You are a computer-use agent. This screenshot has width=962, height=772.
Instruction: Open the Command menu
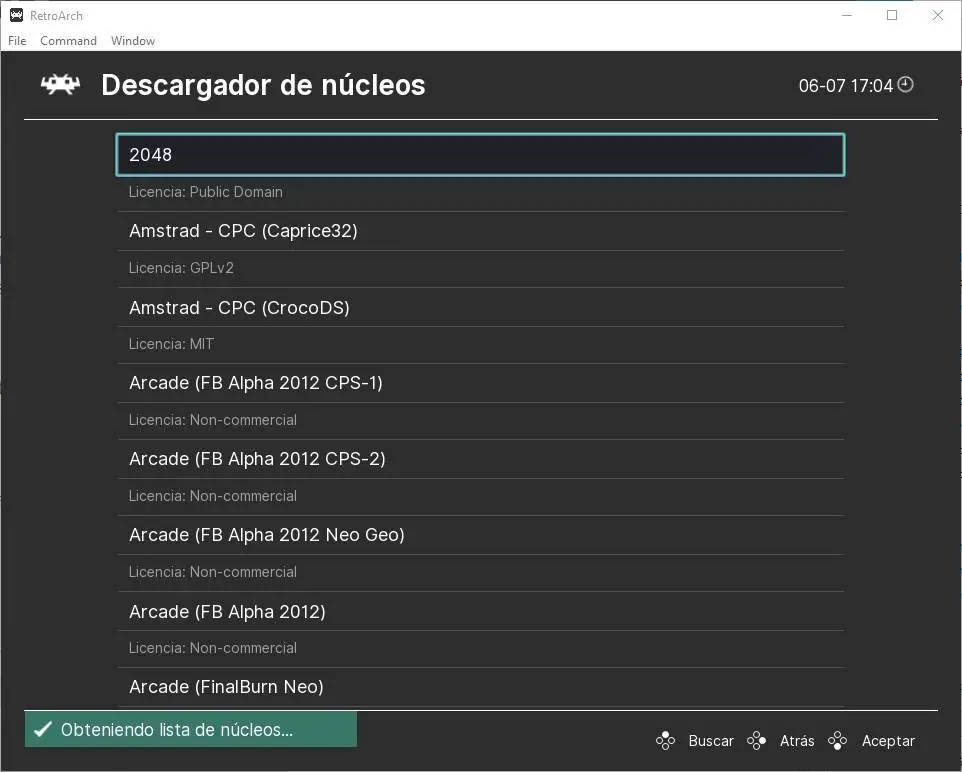tap(68, 41)
